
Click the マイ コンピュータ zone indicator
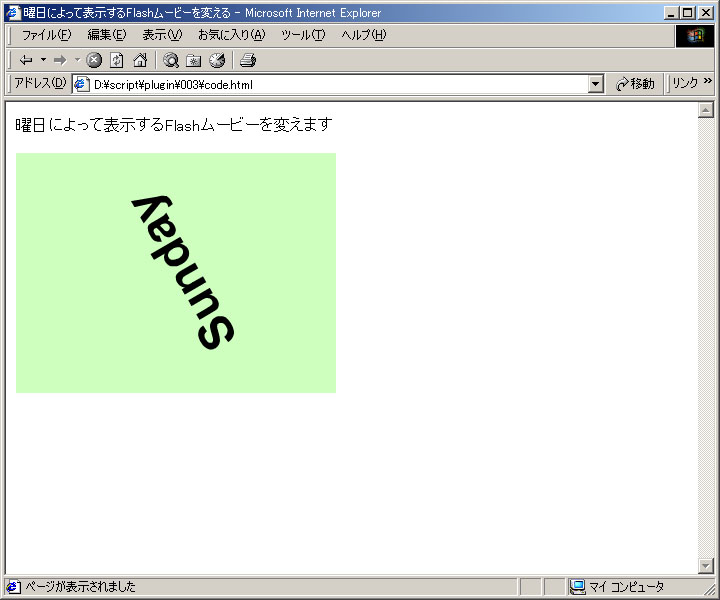(617, 587)
